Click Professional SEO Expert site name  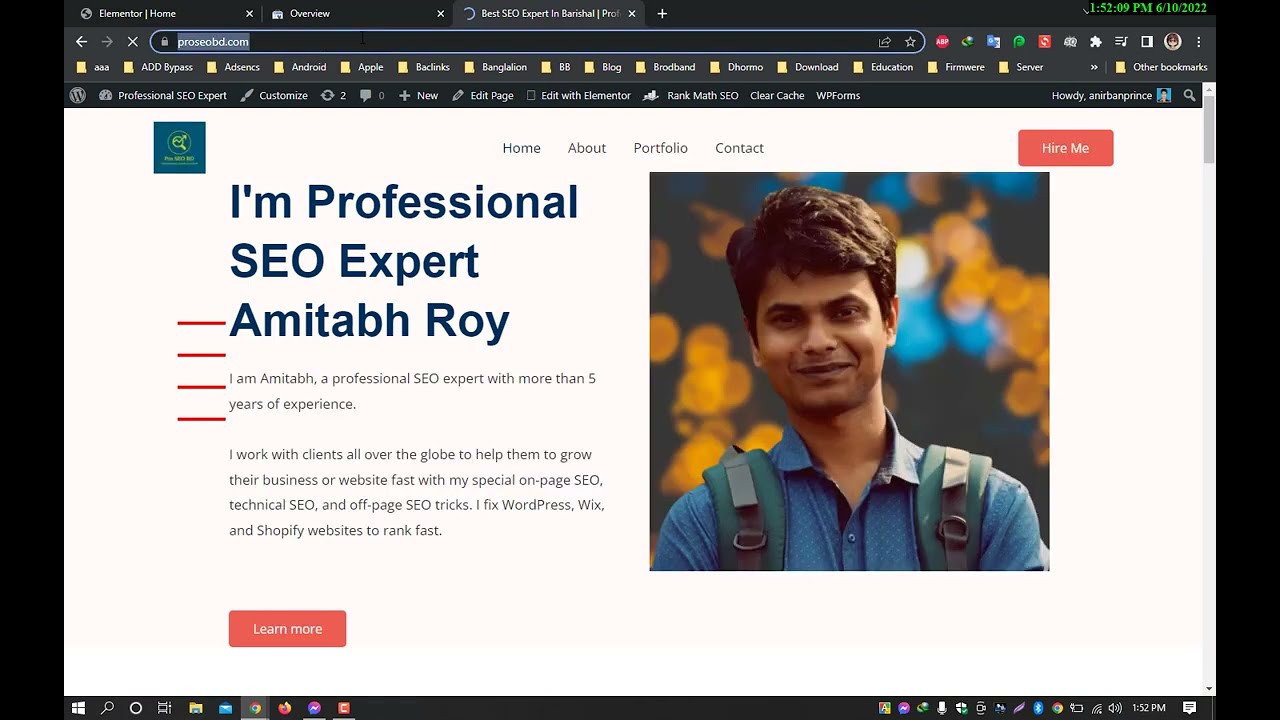click(163, 95)
